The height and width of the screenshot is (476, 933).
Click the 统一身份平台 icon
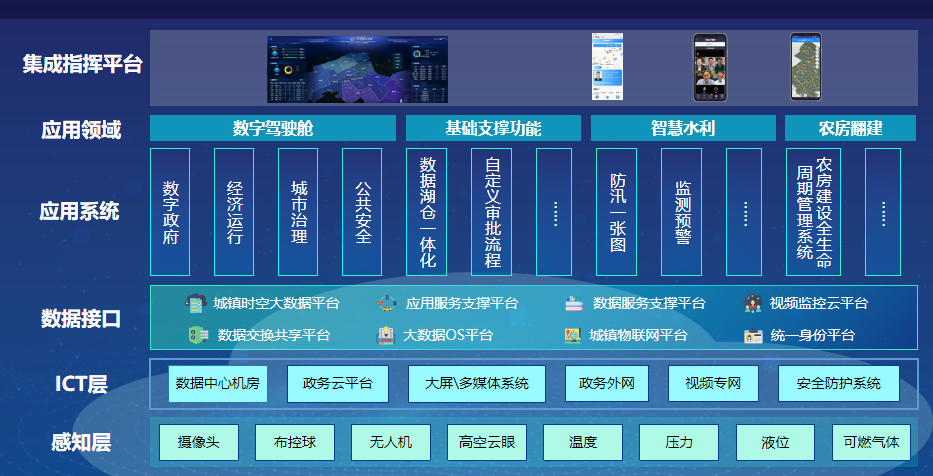pos(753,335)
